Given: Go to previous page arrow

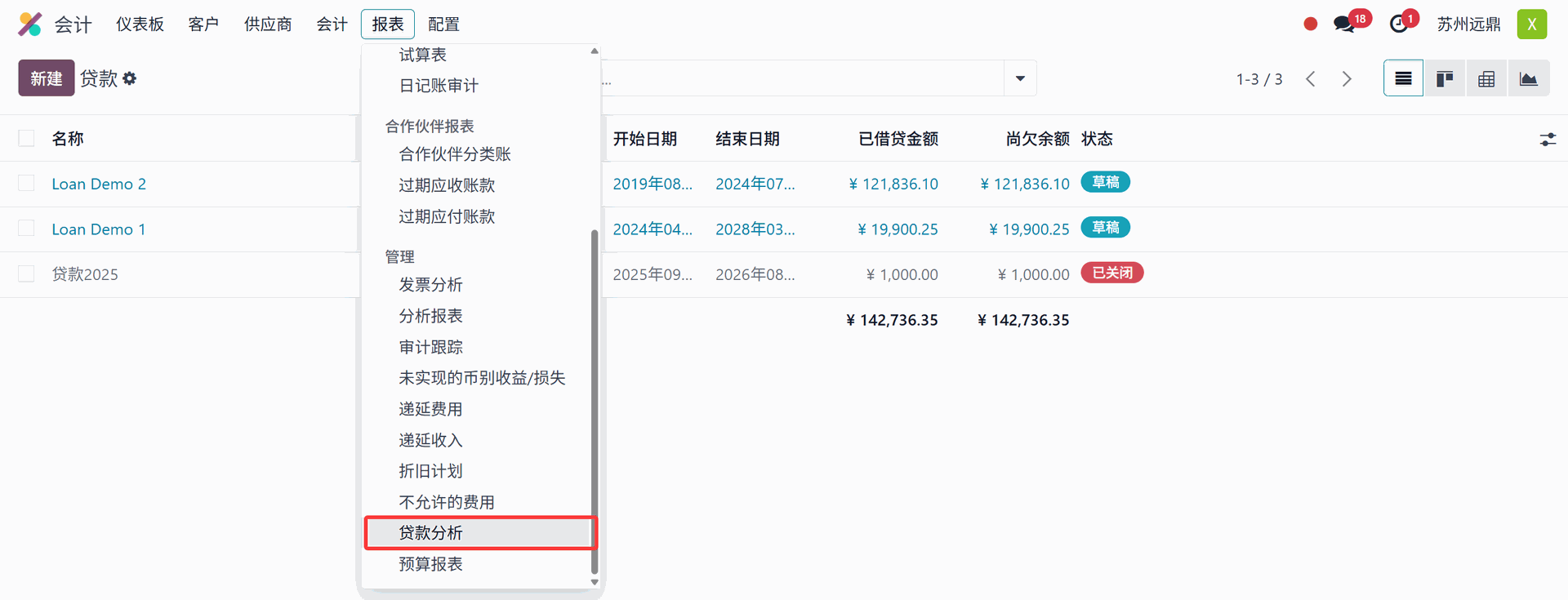Looking at the screenshot, I should tap(1311, 78).
